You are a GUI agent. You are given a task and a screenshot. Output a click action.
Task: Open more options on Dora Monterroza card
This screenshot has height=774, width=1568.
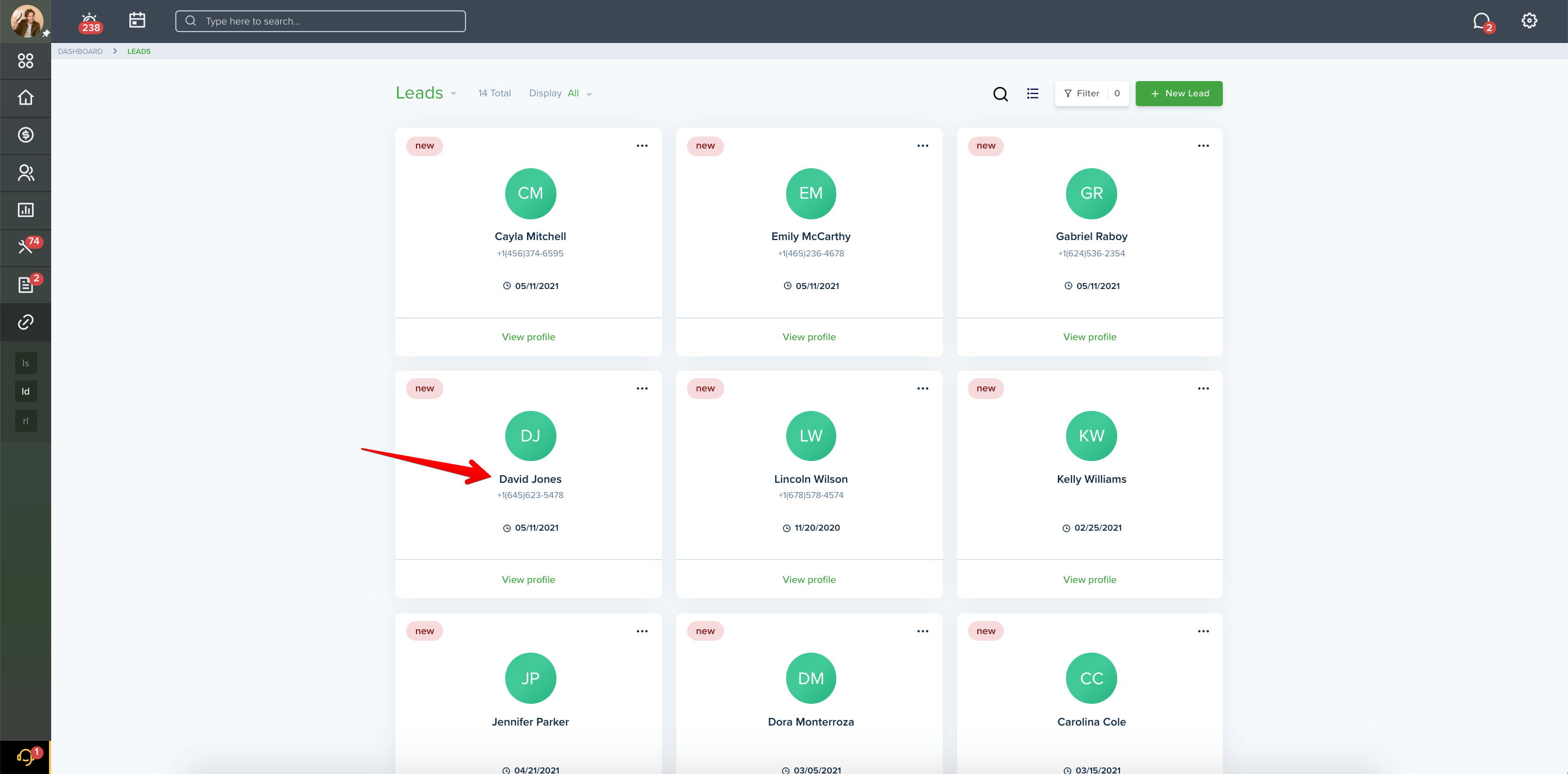tap(922, 631)
